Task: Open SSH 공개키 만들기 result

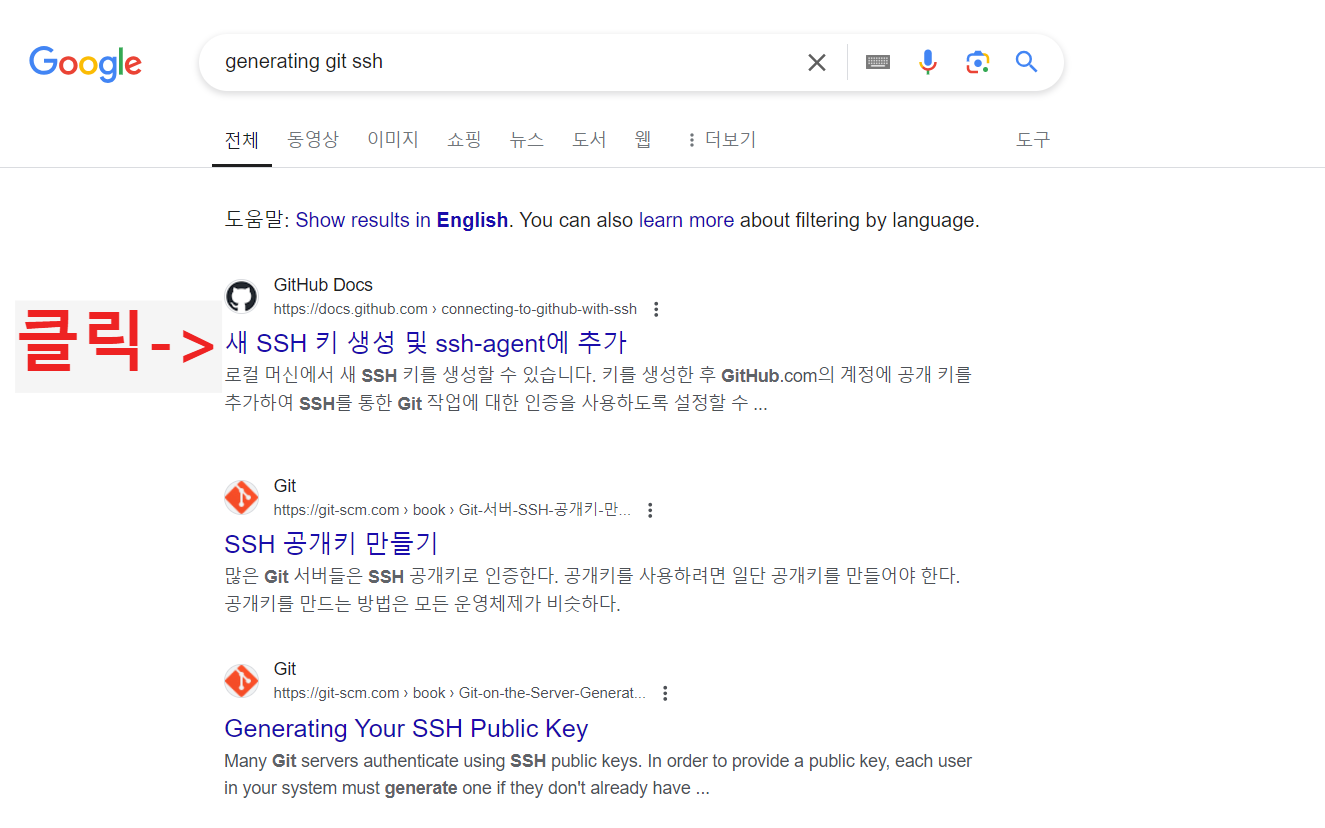Action: tap(331, 544)
